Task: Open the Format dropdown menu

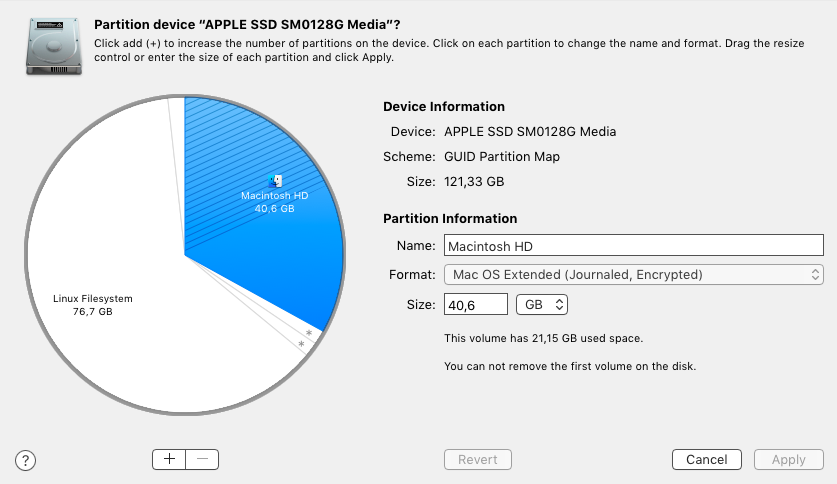Action: (634, 274)
